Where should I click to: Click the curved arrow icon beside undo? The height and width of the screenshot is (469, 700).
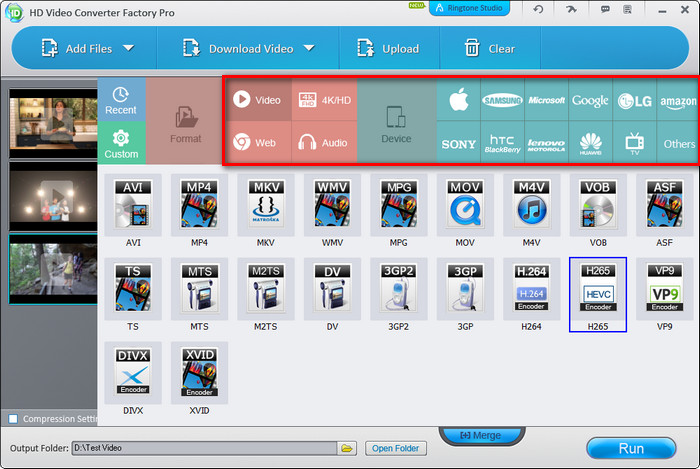[571, 9]
